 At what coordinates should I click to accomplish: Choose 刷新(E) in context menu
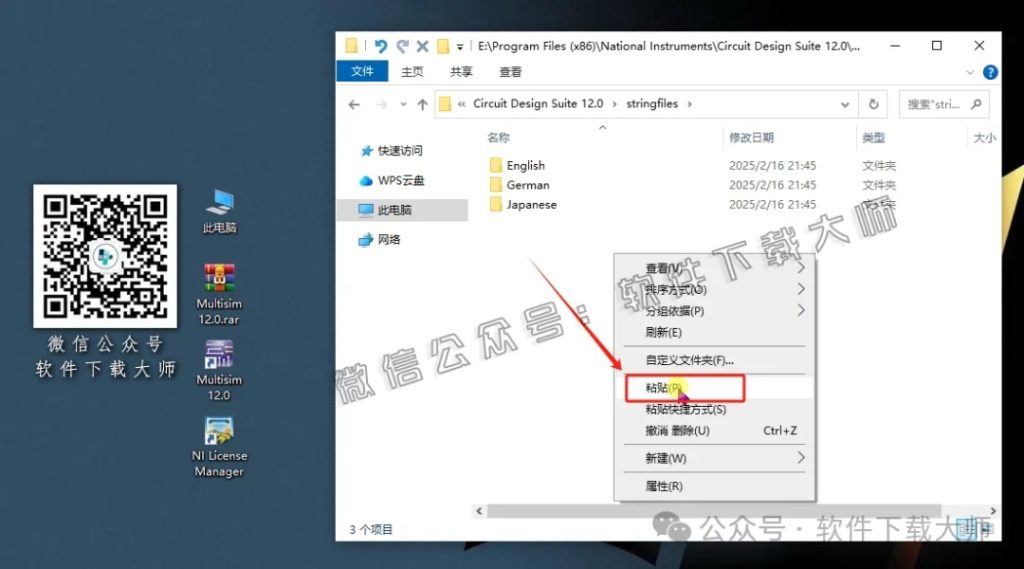coord(714,333)
